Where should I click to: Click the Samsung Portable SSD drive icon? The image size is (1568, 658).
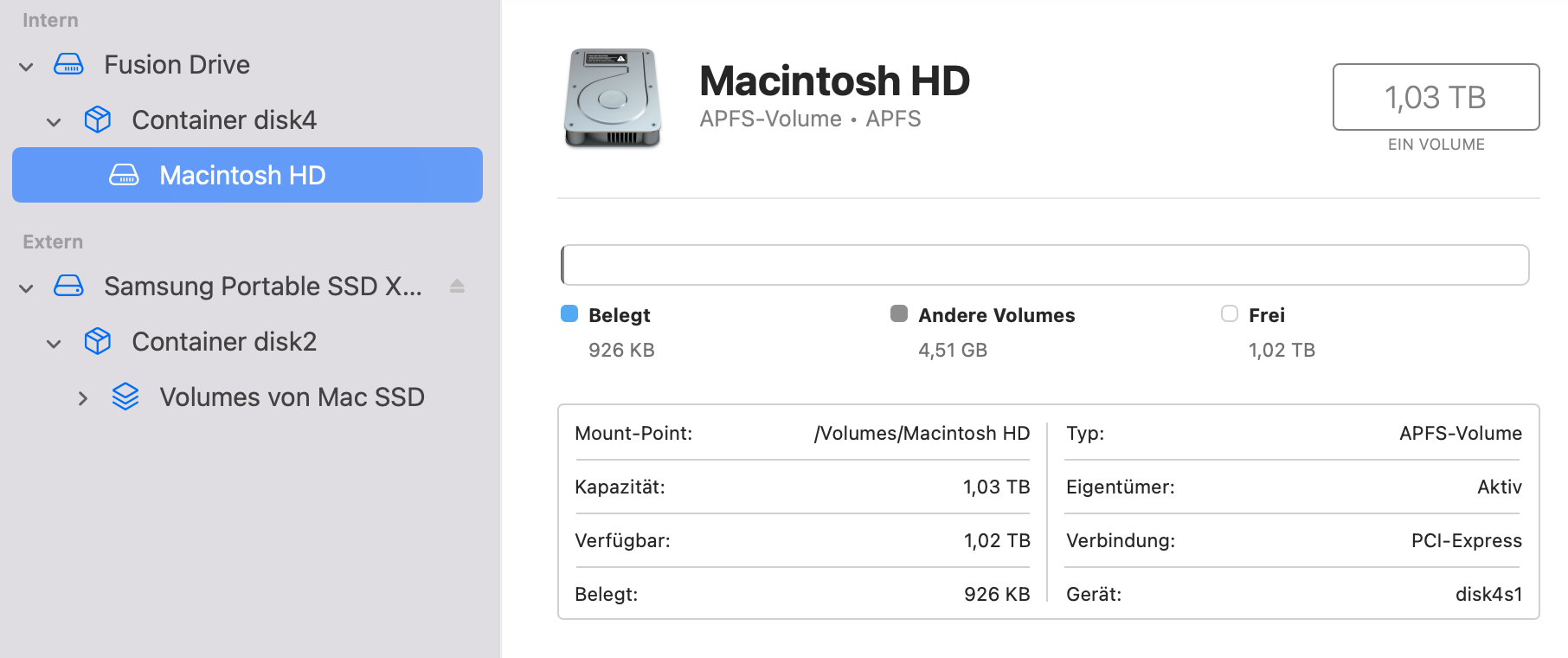pyautogui.click(x=68, y=286)
